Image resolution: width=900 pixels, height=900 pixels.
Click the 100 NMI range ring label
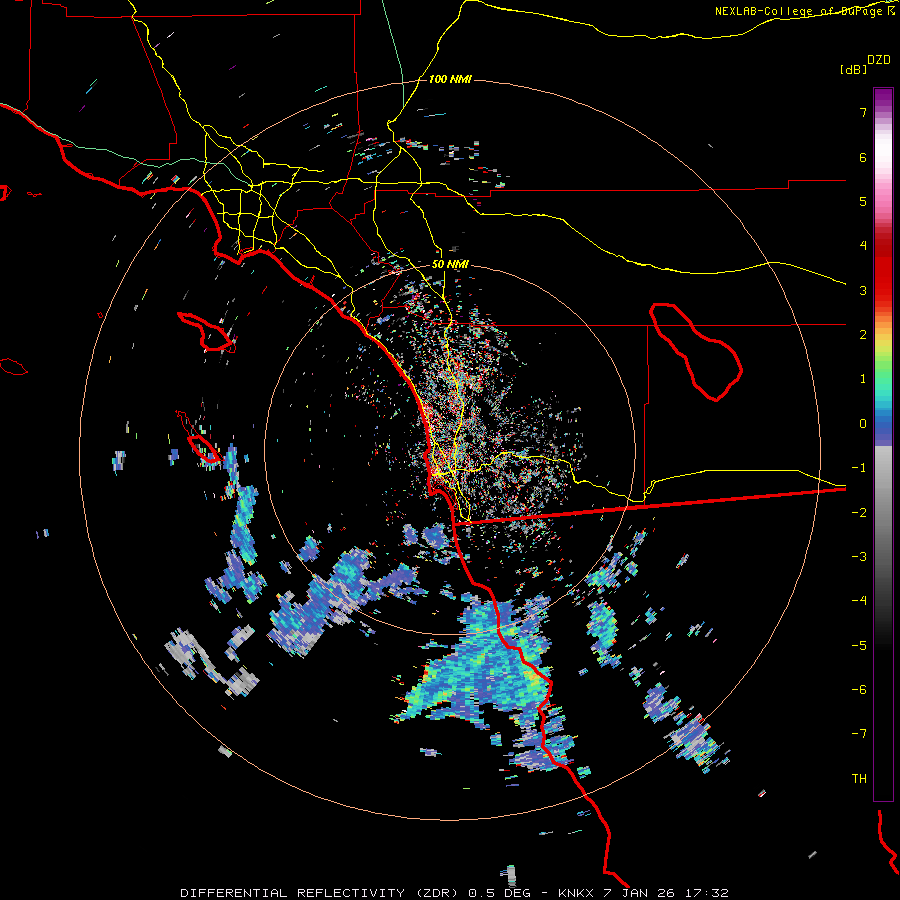[x=450, y=79]
